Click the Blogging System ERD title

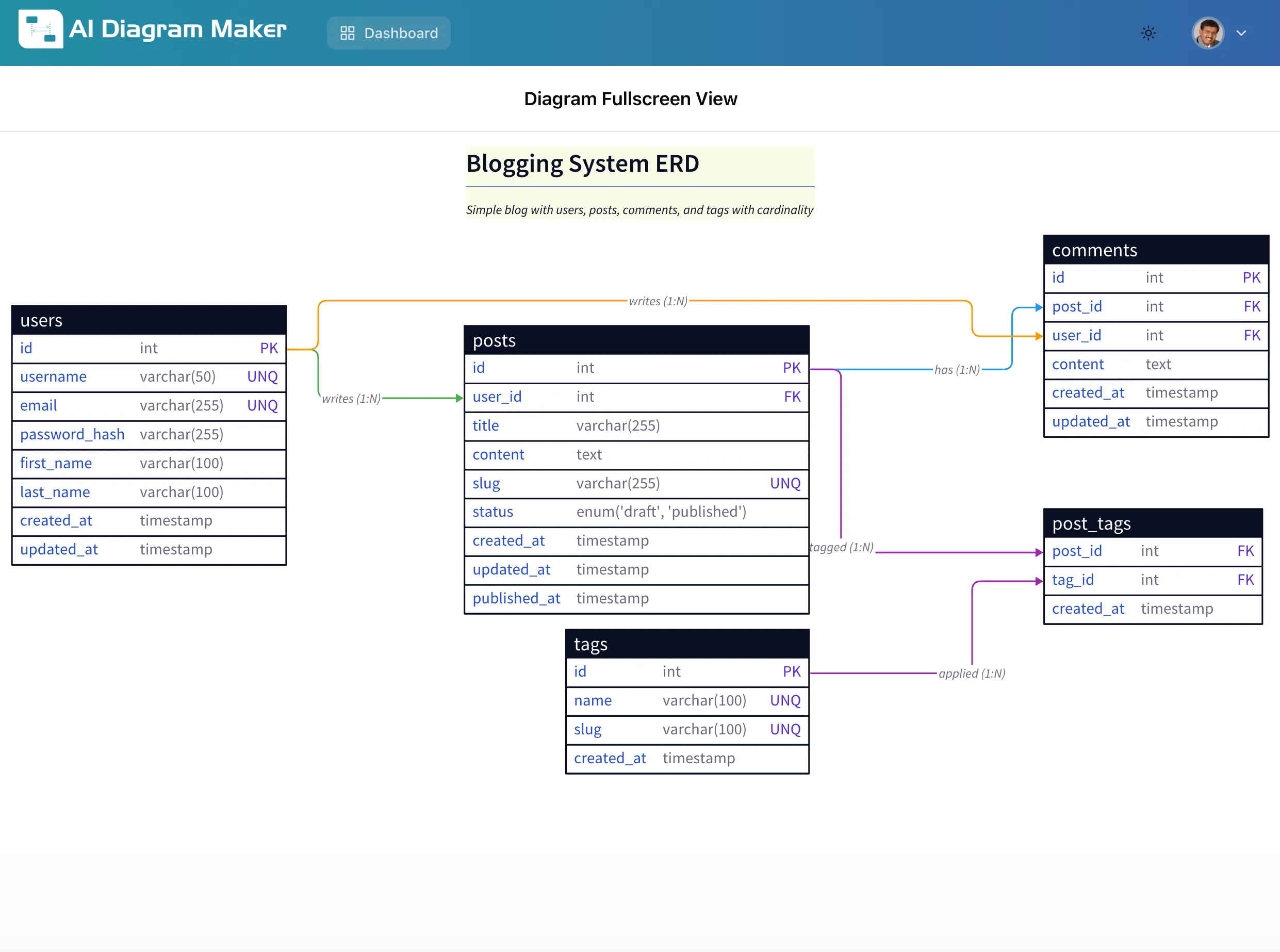(582, 163)
